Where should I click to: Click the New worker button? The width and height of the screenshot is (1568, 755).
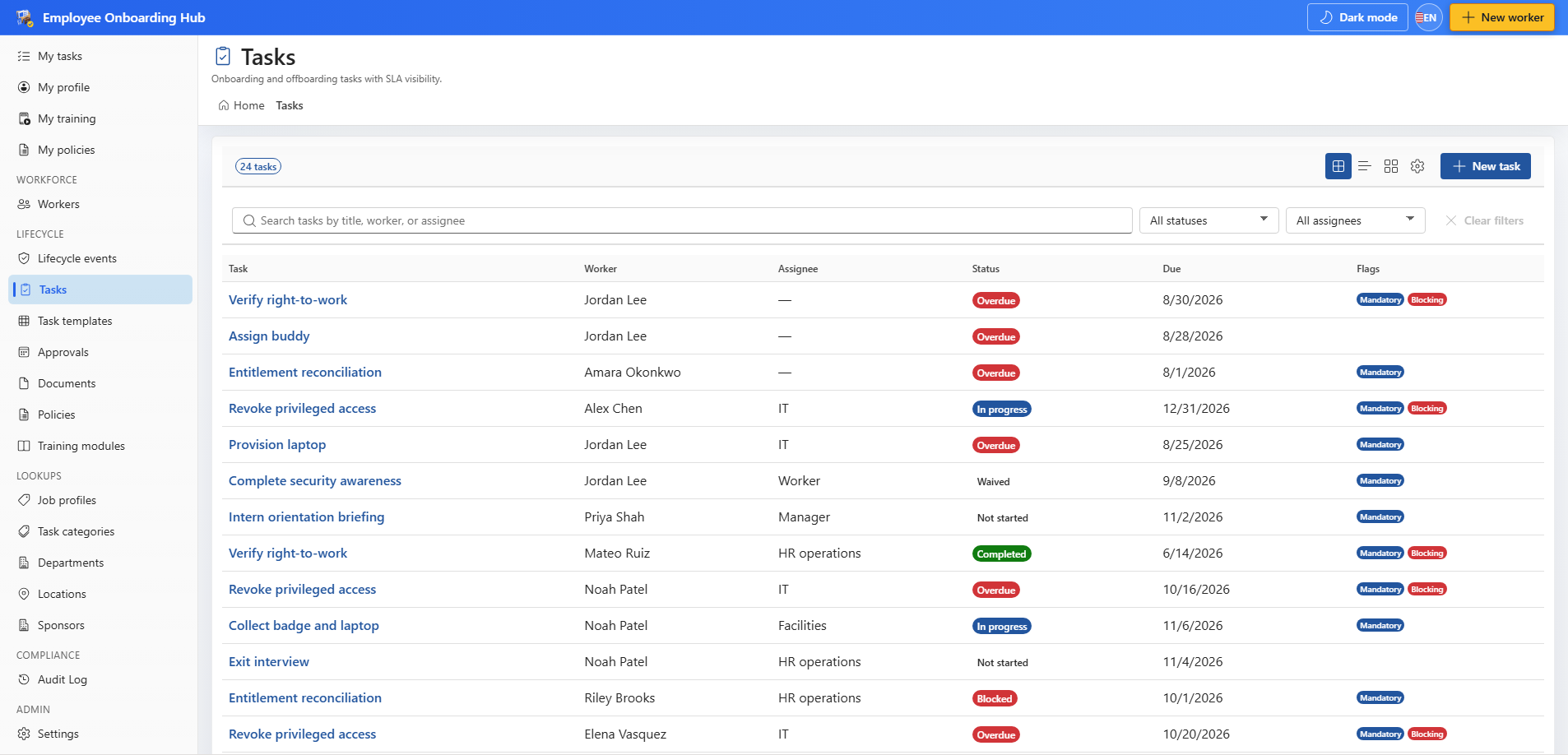pyautogui.click(x=1501, y=17)
